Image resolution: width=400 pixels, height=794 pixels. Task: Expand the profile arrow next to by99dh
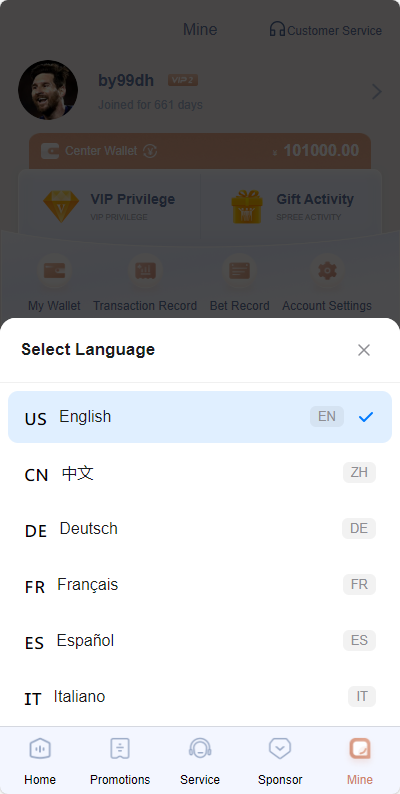[377, 92]
